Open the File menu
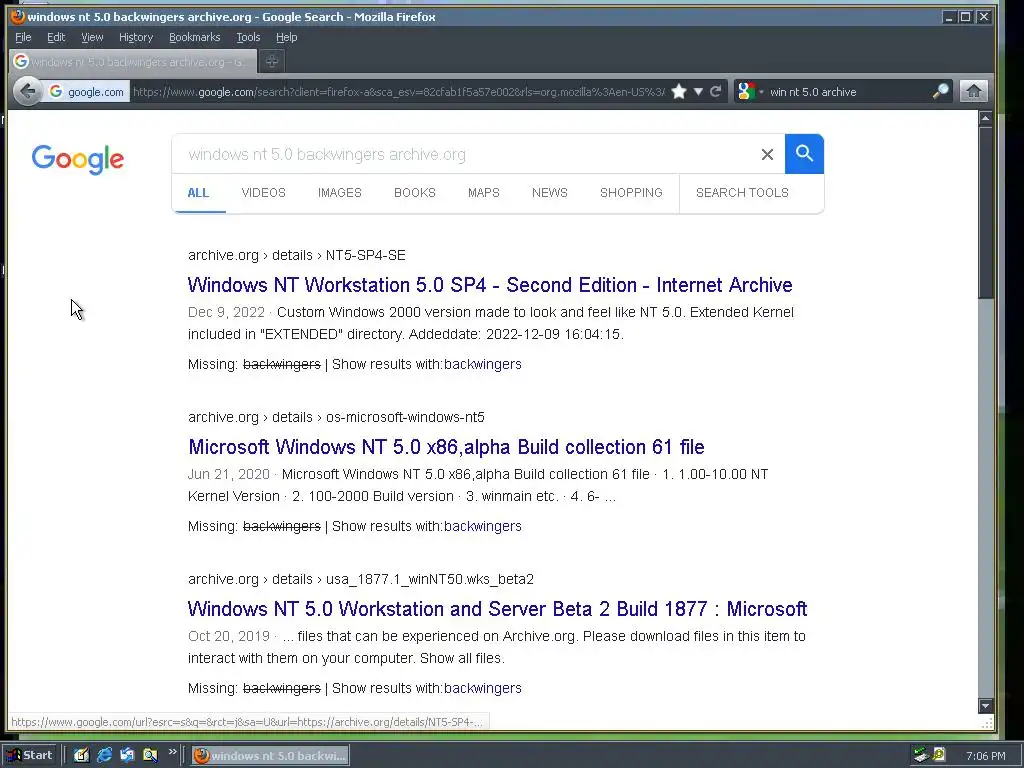This screenshot has height=768, width=1024. point(23,37)
